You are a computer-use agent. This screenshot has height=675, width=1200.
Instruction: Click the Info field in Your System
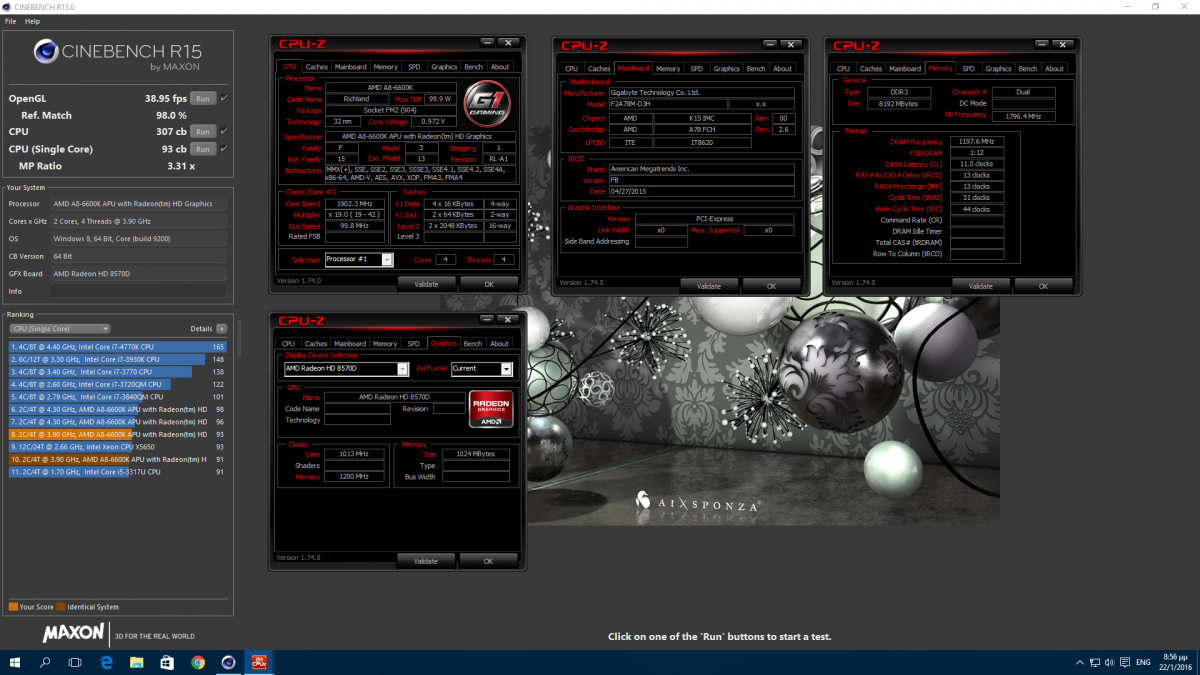tap(139, 291)
